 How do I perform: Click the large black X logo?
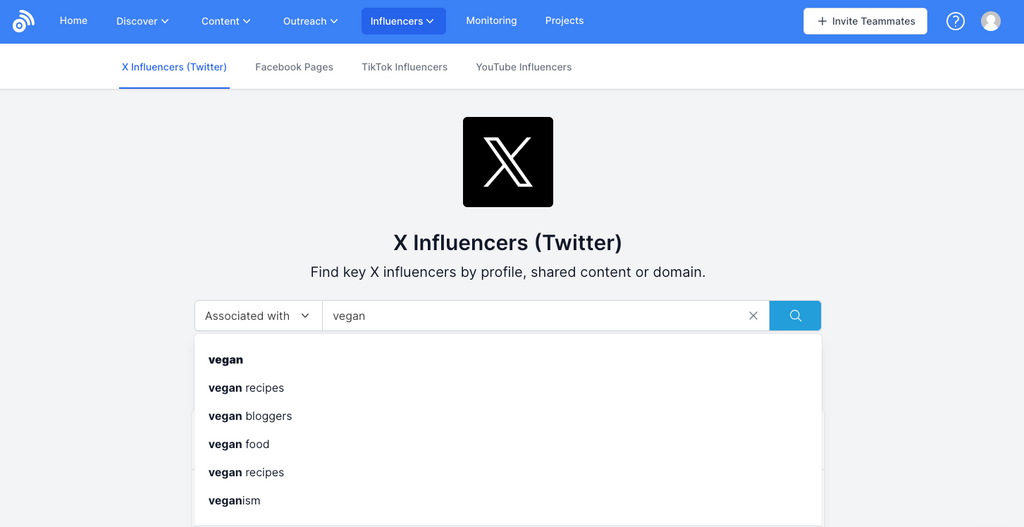tap(508, 162)
